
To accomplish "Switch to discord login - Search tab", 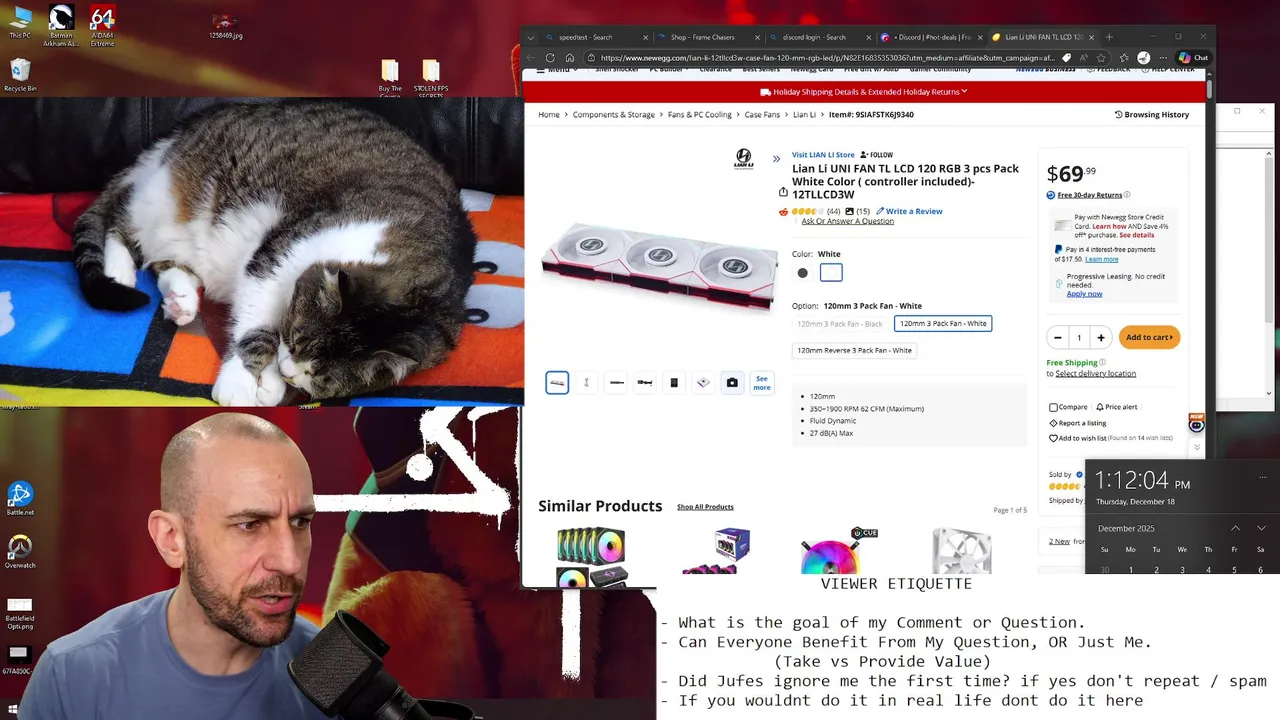I will pyautogui.click(x=821, y=37).
